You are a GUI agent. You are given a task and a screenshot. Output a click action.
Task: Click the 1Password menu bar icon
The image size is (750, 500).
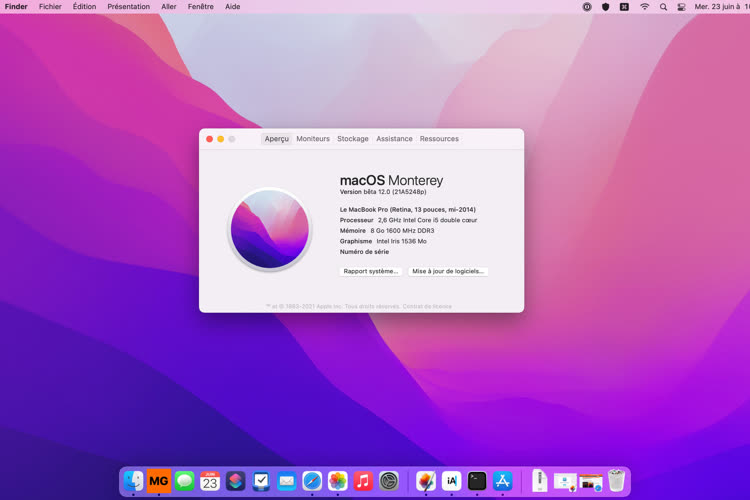[587, 7]
